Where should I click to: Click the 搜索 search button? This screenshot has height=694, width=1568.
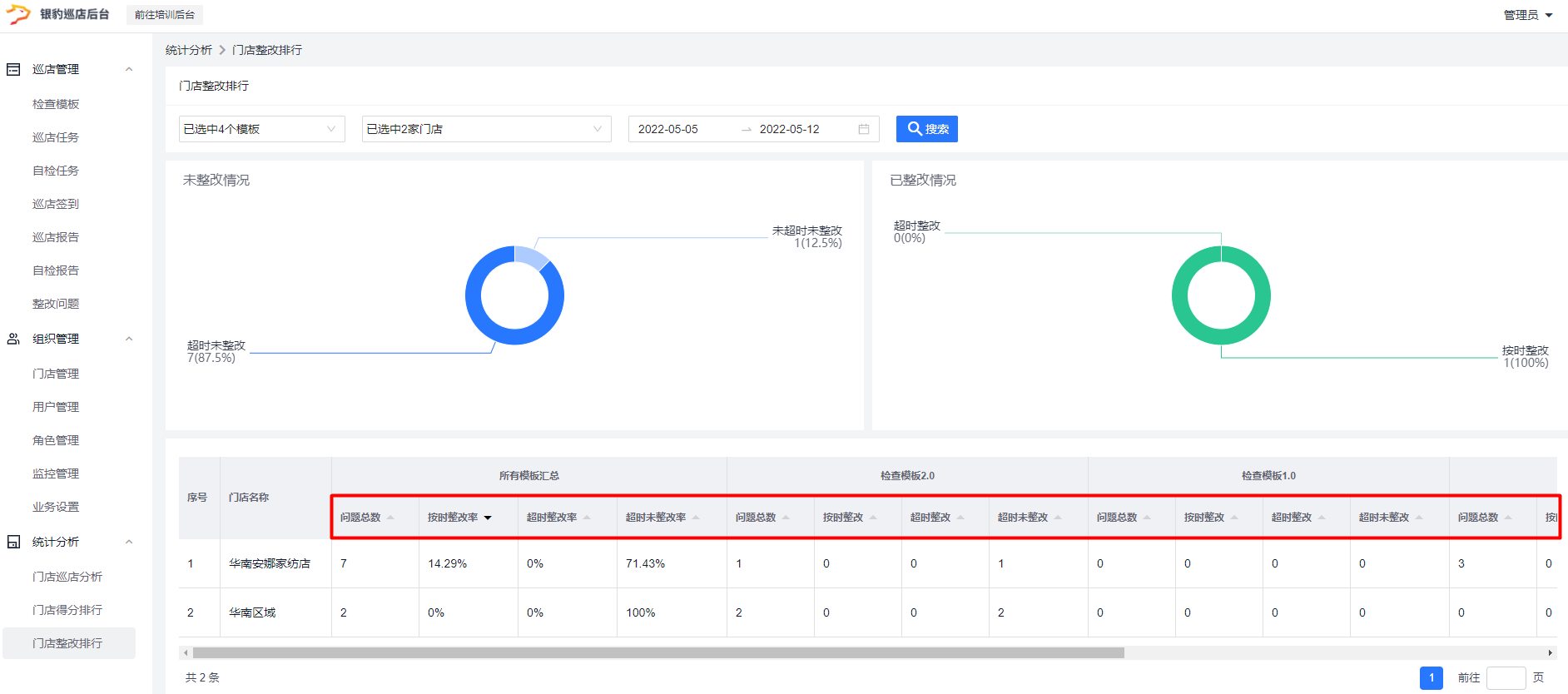926,129
